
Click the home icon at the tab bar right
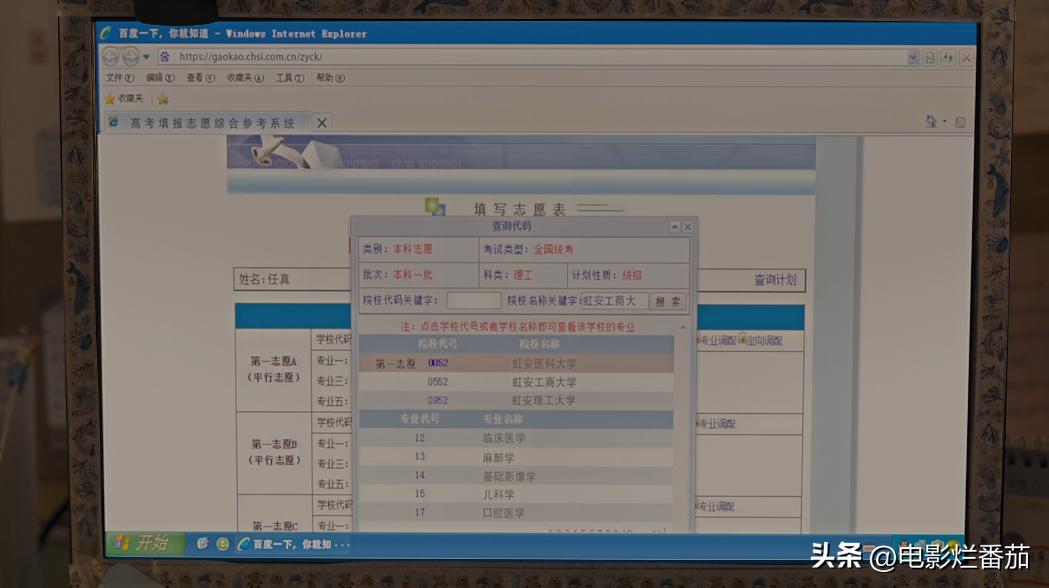click(x=929, y=120)
